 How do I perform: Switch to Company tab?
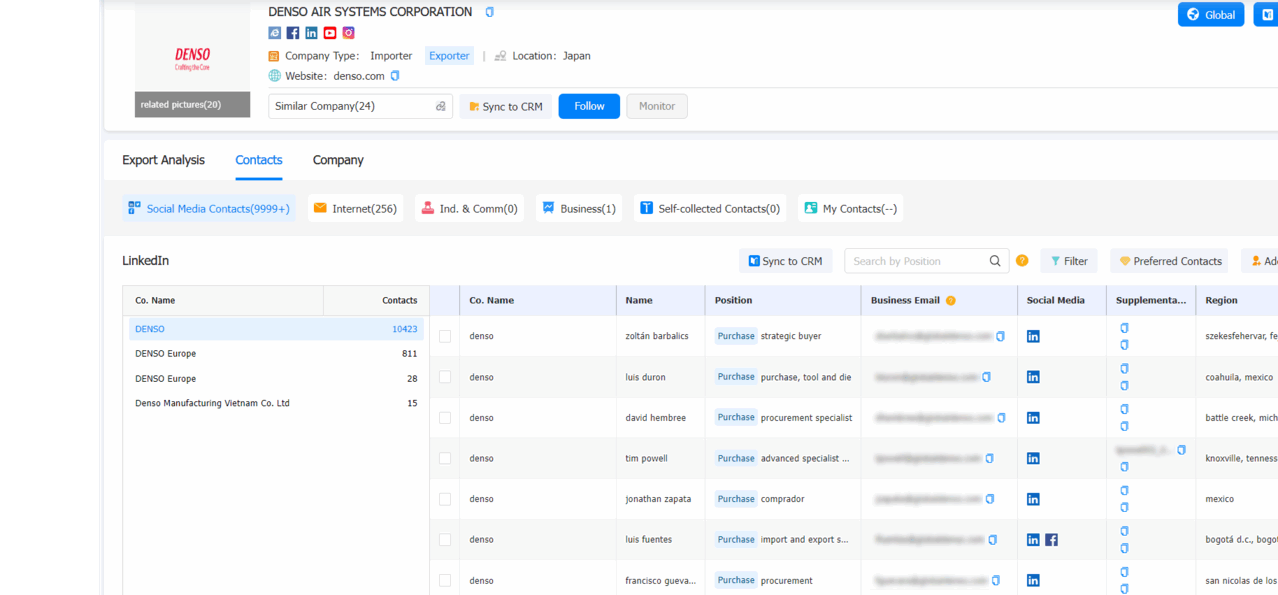(338, 160)
